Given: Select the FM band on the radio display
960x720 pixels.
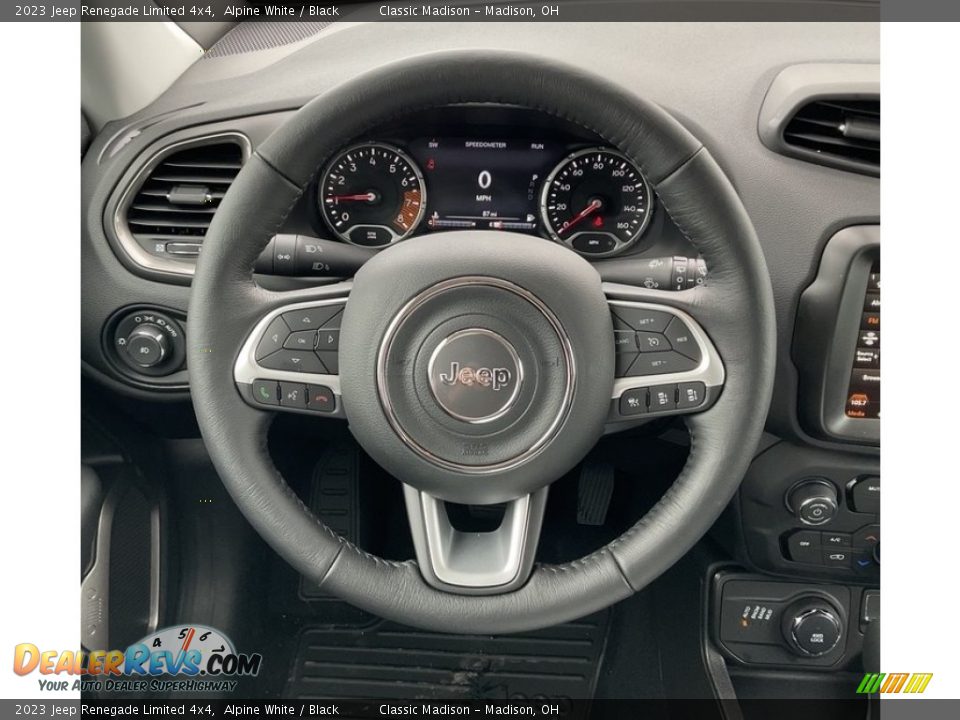Looking at the screenshot, I should coord(871,318).
